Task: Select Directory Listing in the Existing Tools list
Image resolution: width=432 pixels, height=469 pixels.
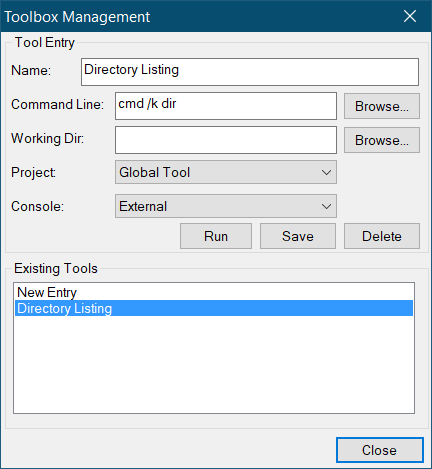Action: pyautogui.click(x=214, y=308)
